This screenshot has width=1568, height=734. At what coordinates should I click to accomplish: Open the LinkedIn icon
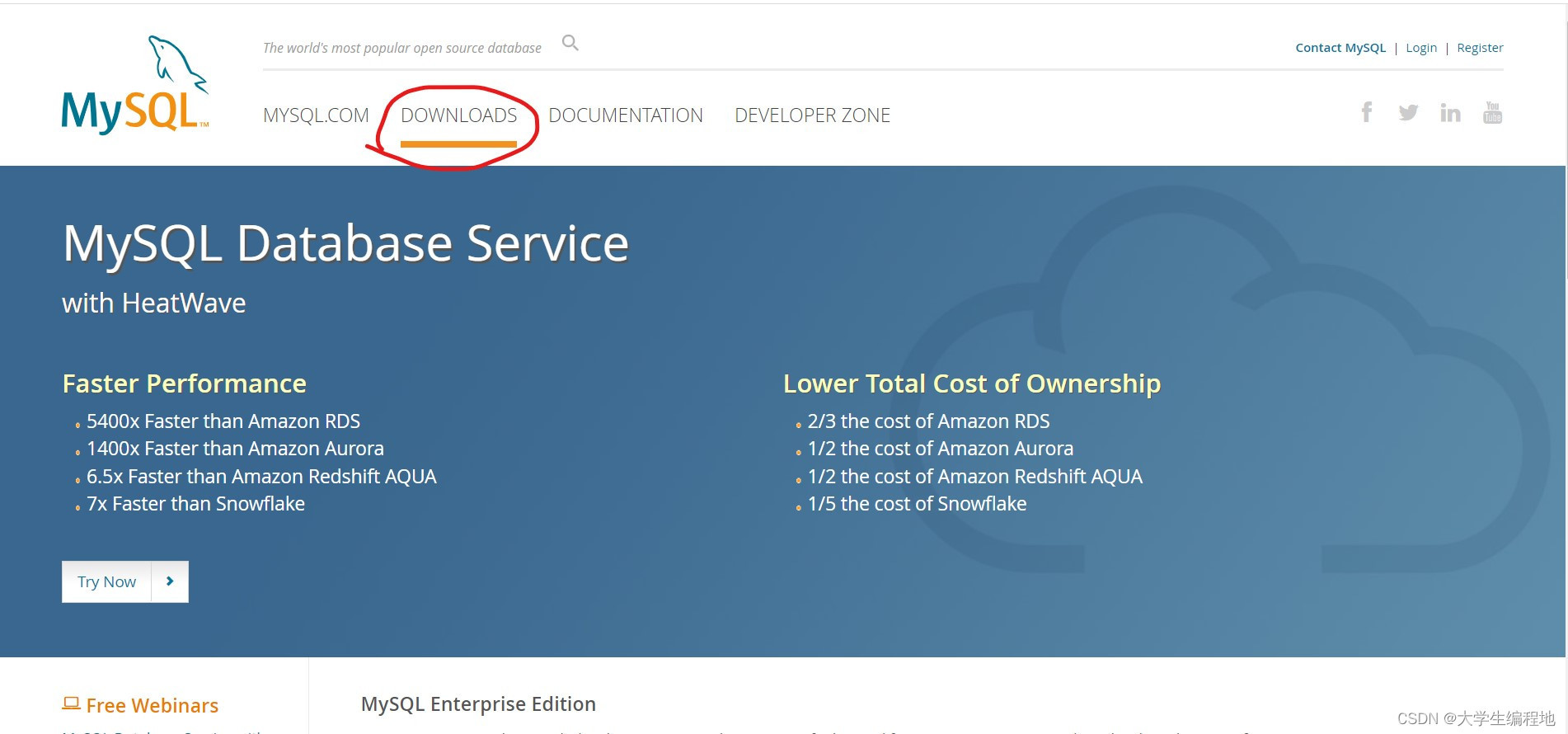click(1450, 112)
